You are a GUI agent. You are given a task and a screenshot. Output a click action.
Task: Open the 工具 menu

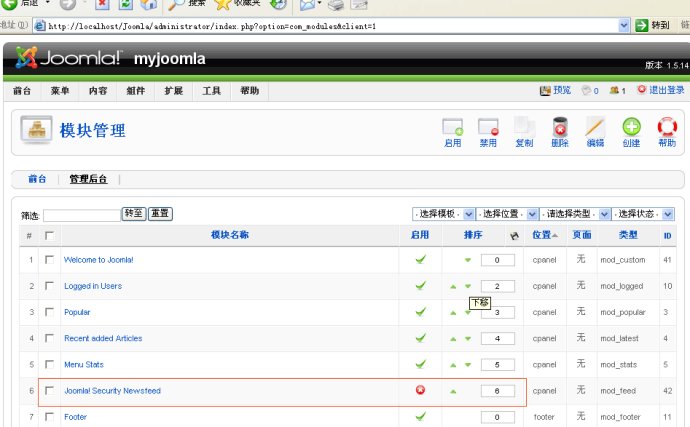point(211,91)
